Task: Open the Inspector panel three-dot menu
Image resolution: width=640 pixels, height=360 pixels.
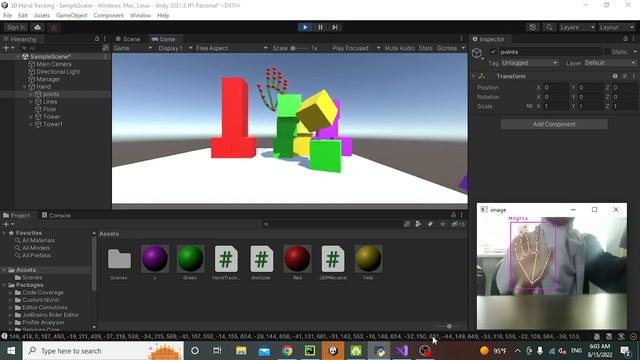Action: 633,39
